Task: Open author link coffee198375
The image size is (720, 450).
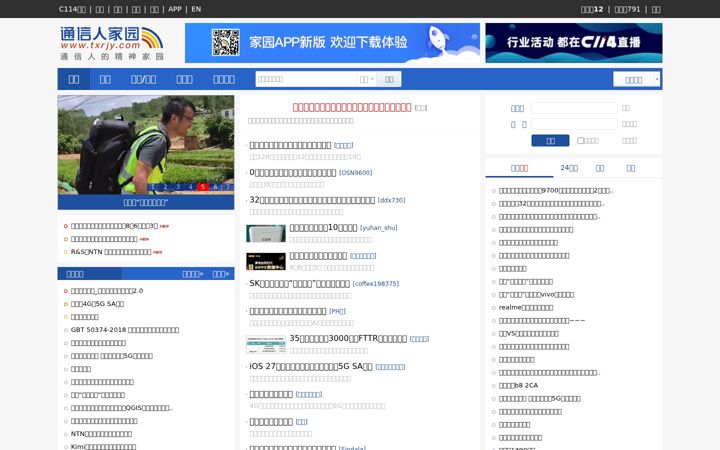Action: pos(376,284)
